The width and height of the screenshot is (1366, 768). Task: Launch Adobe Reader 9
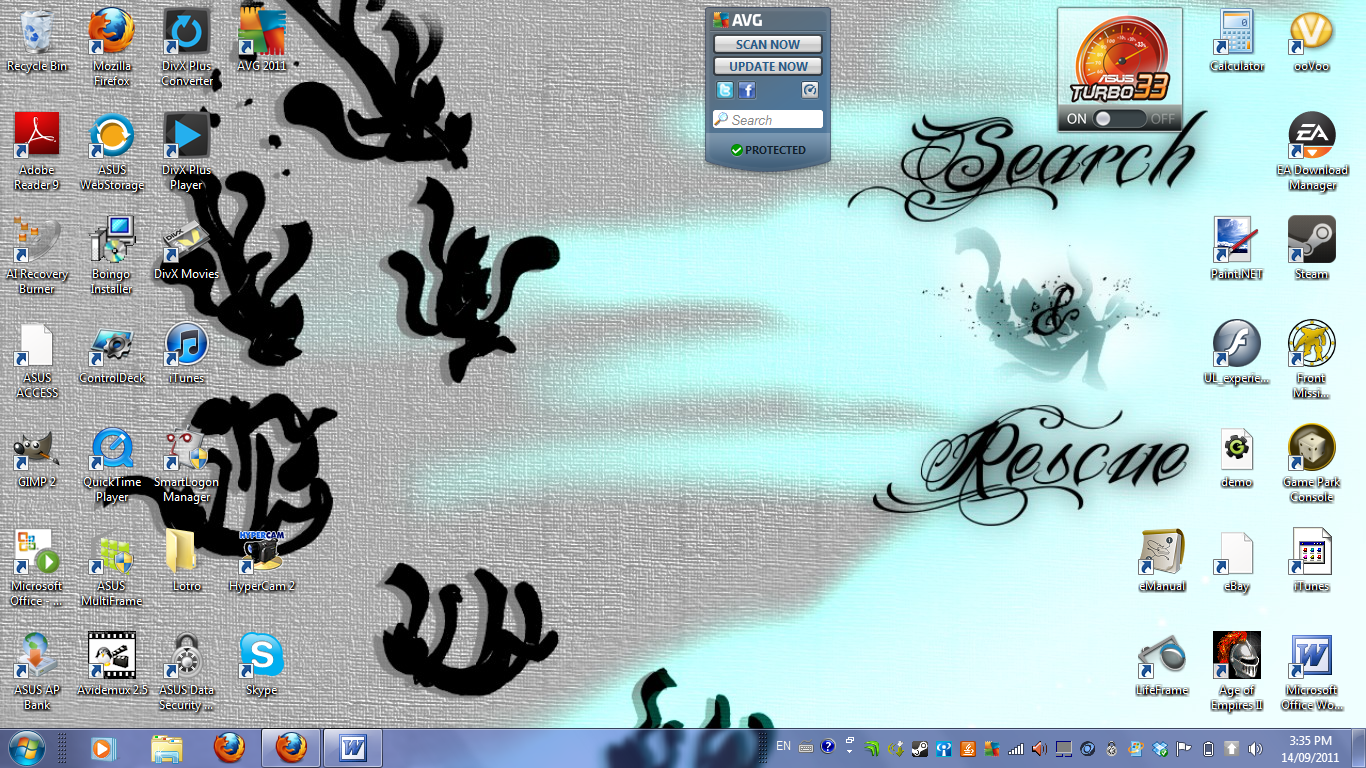tap(36, 134)
